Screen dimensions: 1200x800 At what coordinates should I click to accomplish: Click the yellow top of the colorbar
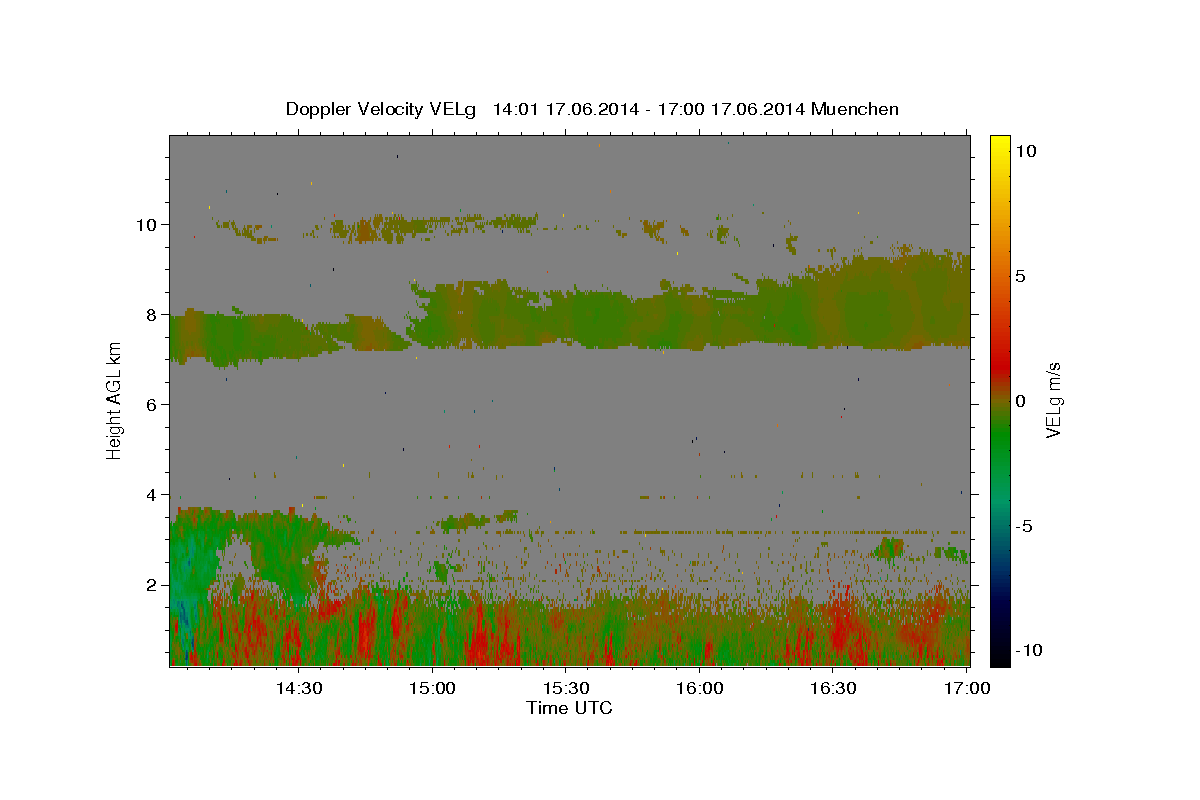(1000, 145)
